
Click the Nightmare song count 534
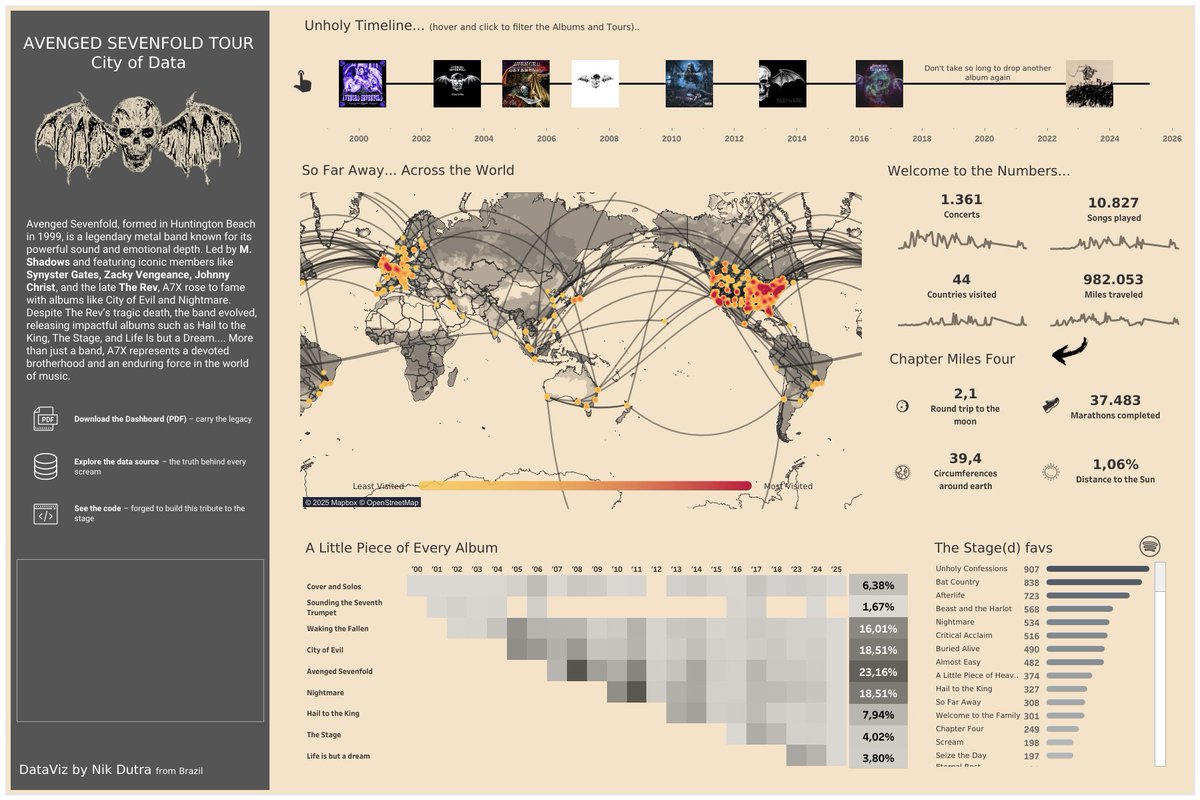pos(1031,622)
